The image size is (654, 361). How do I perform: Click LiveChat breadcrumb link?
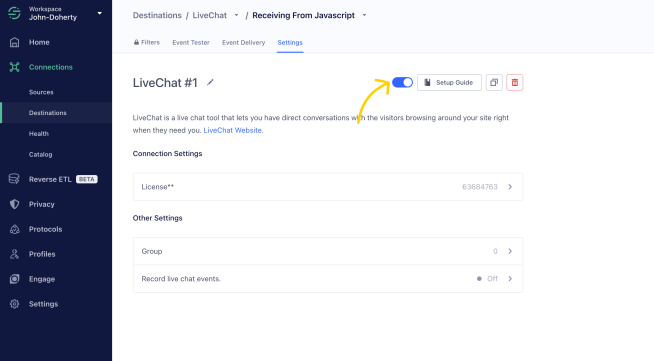click(209, 15)
